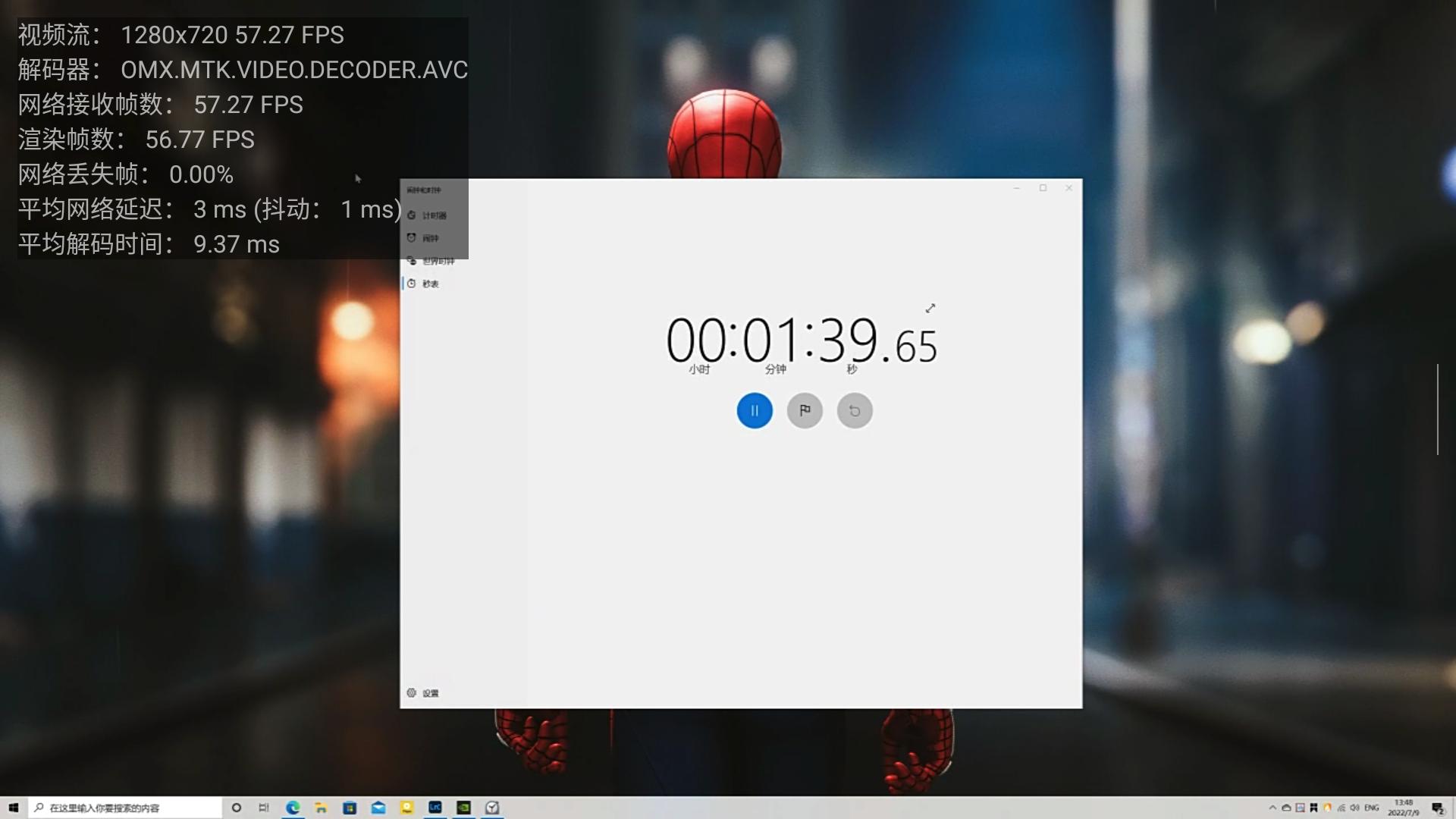
Task: Open the 世界时钟 world clock tab
Action: 437,261
